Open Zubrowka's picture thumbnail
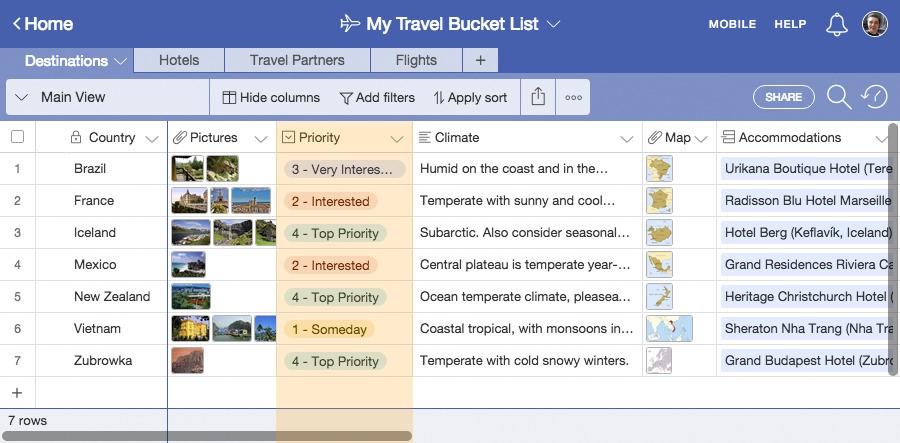 tap(187, 361)
